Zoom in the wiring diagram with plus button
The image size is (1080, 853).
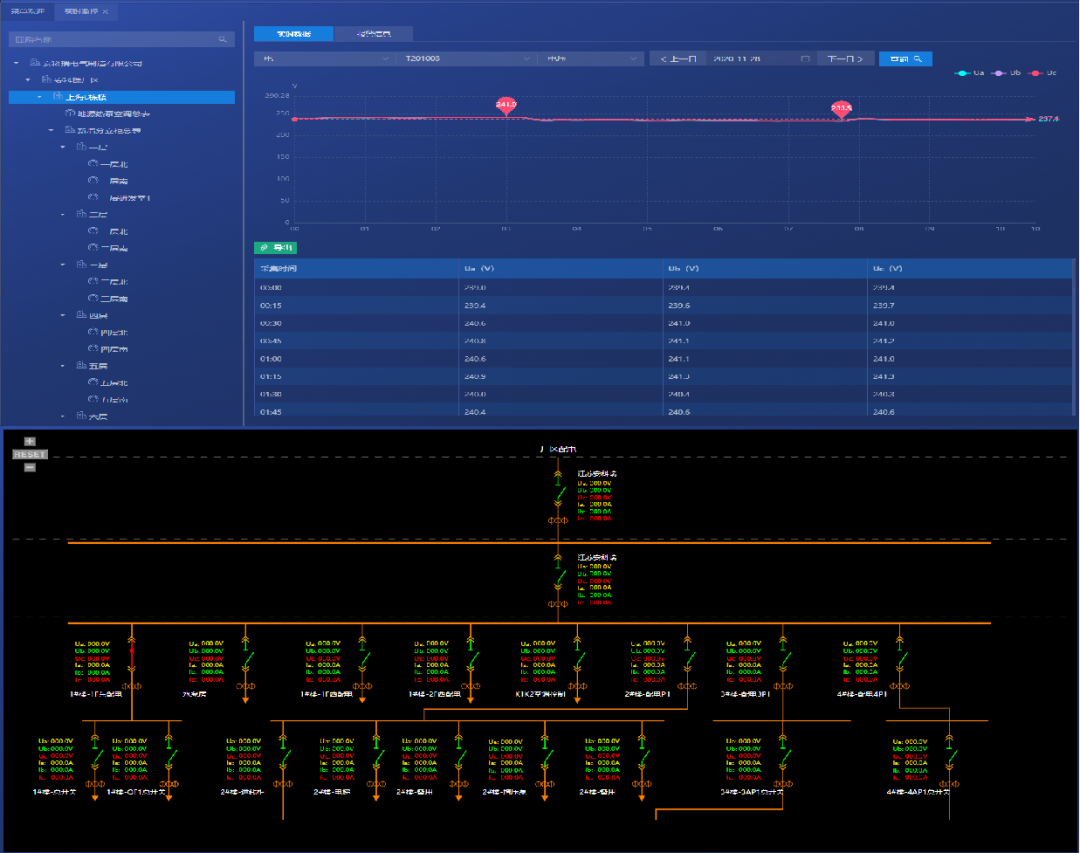click(30, 441)
